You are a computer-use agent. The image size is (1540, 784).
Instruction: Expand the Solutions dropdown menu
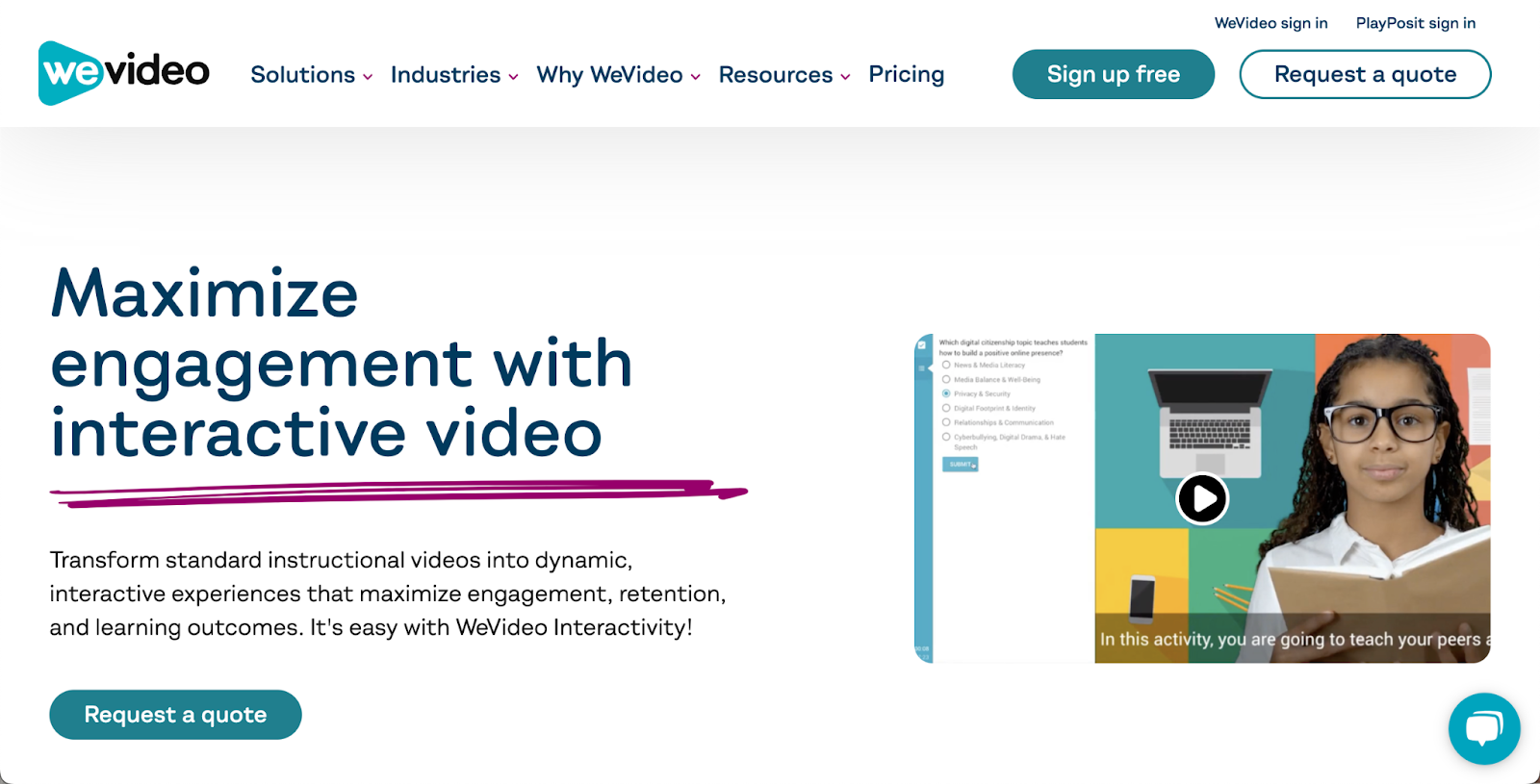pyautogui.click(x=311, y=75)
